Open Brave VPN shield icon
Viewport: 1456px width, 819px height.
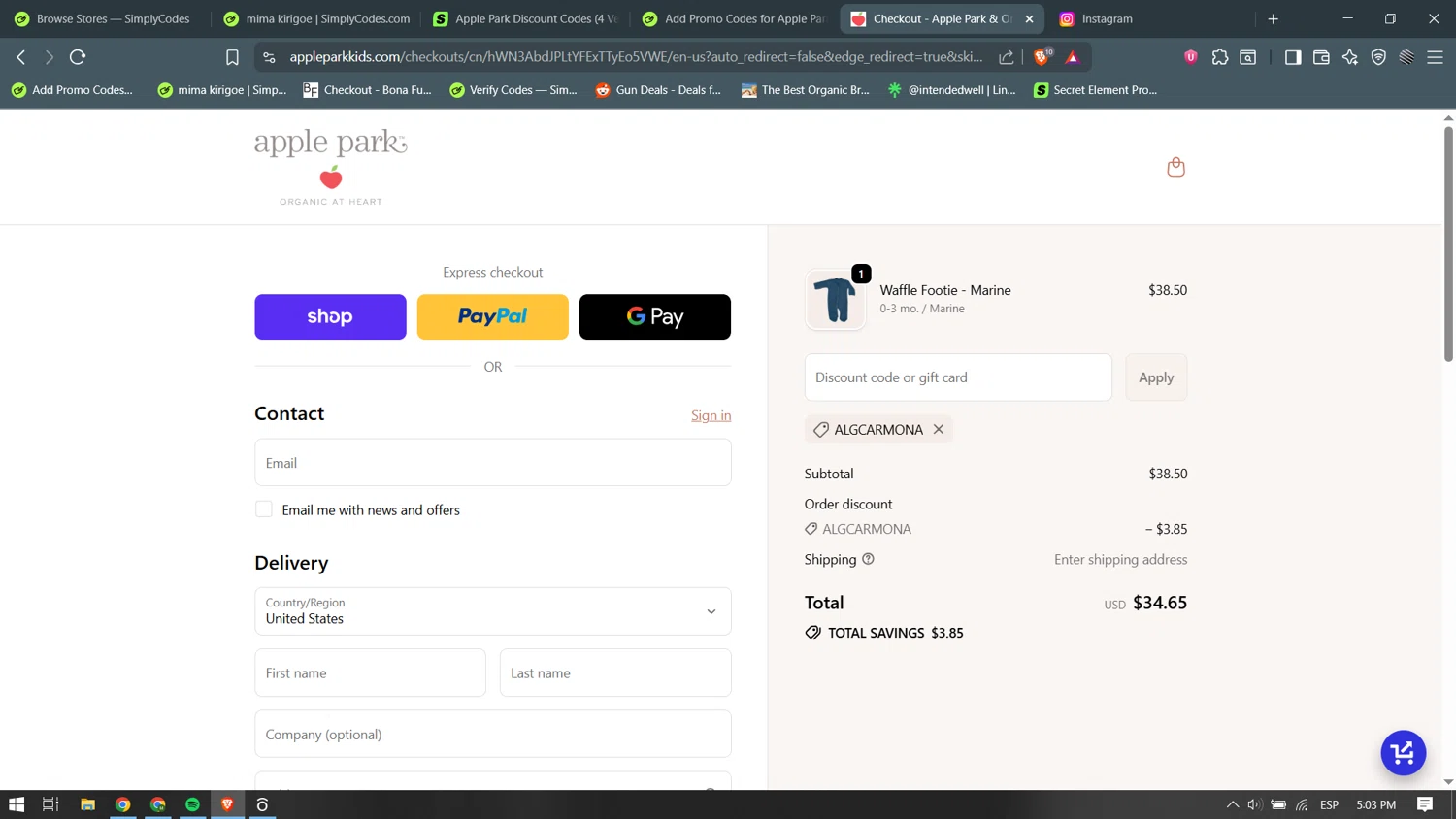(x=1378, y=57)
